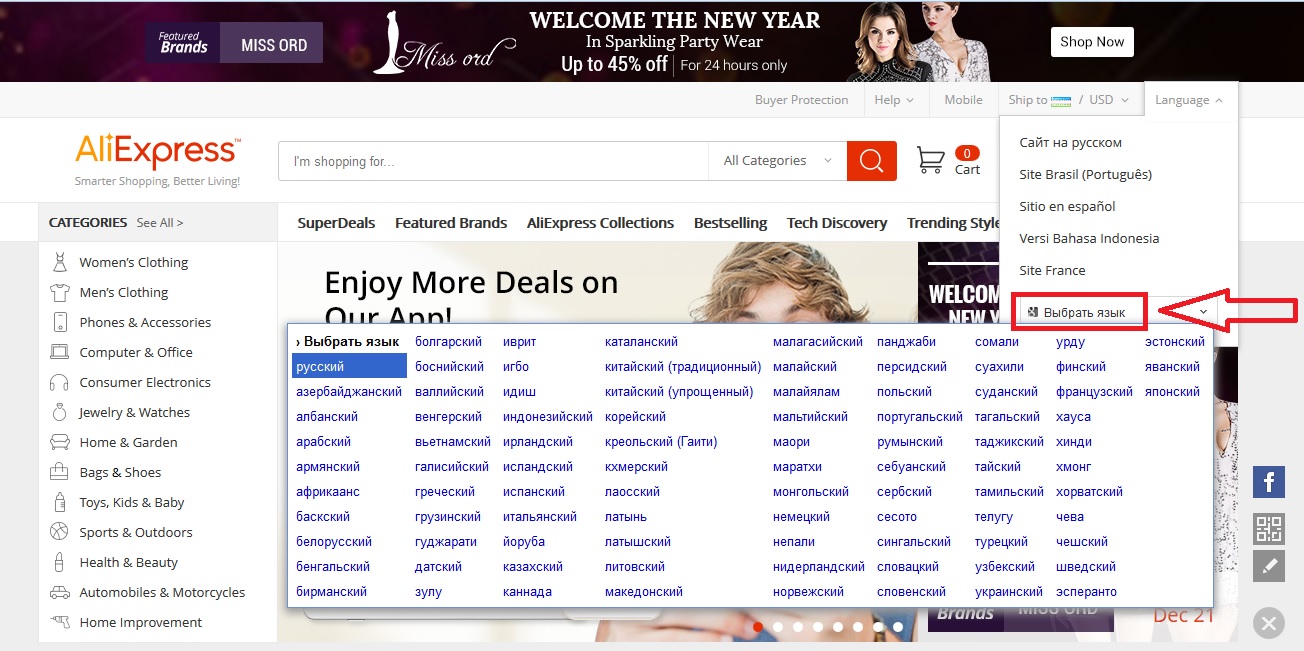
Task: Open the Mobile link
Action: tap(963, 100)
